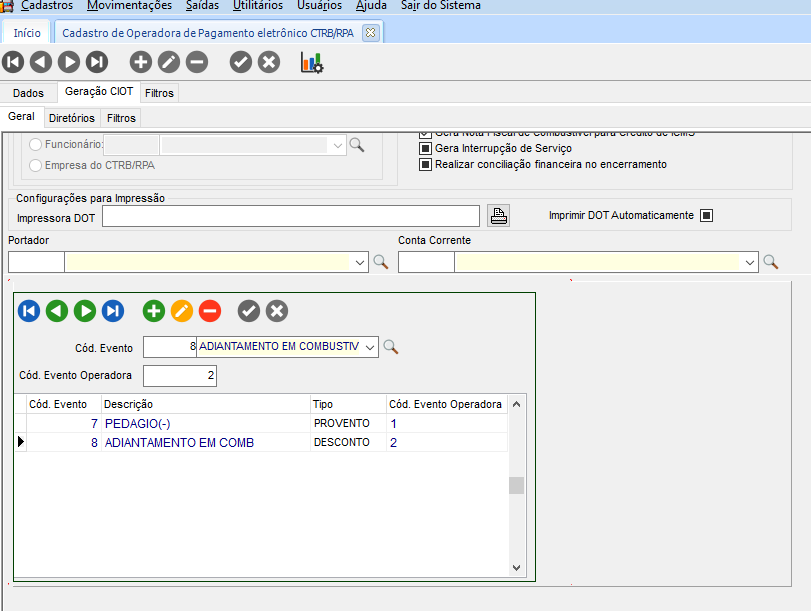The width and height of the screenshot is (811, 611).
Task: Go to next event with green arrow
Action: [85, 311]
